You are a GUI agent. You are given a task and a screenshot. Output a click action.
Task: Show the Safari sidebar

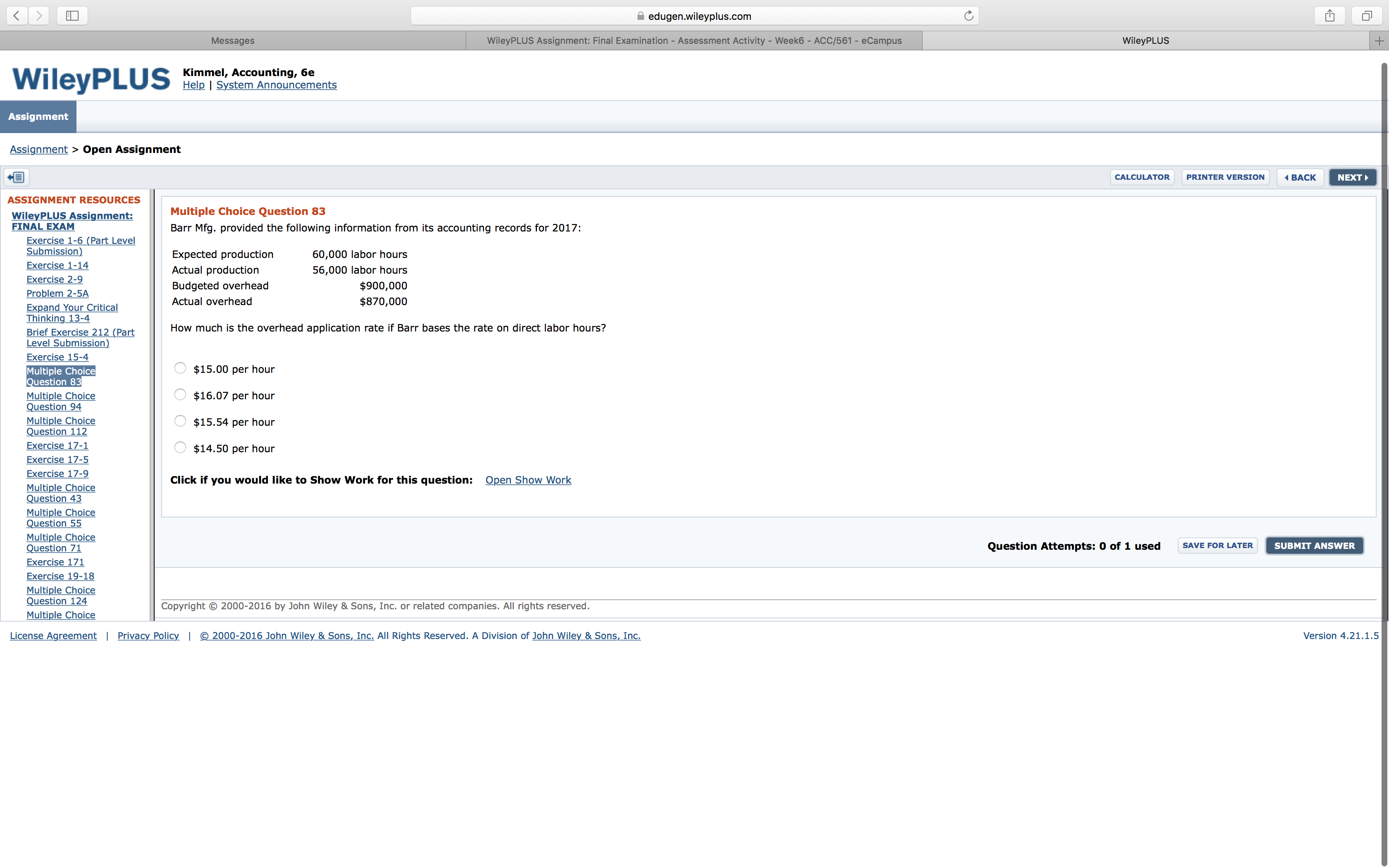point(72,16)
